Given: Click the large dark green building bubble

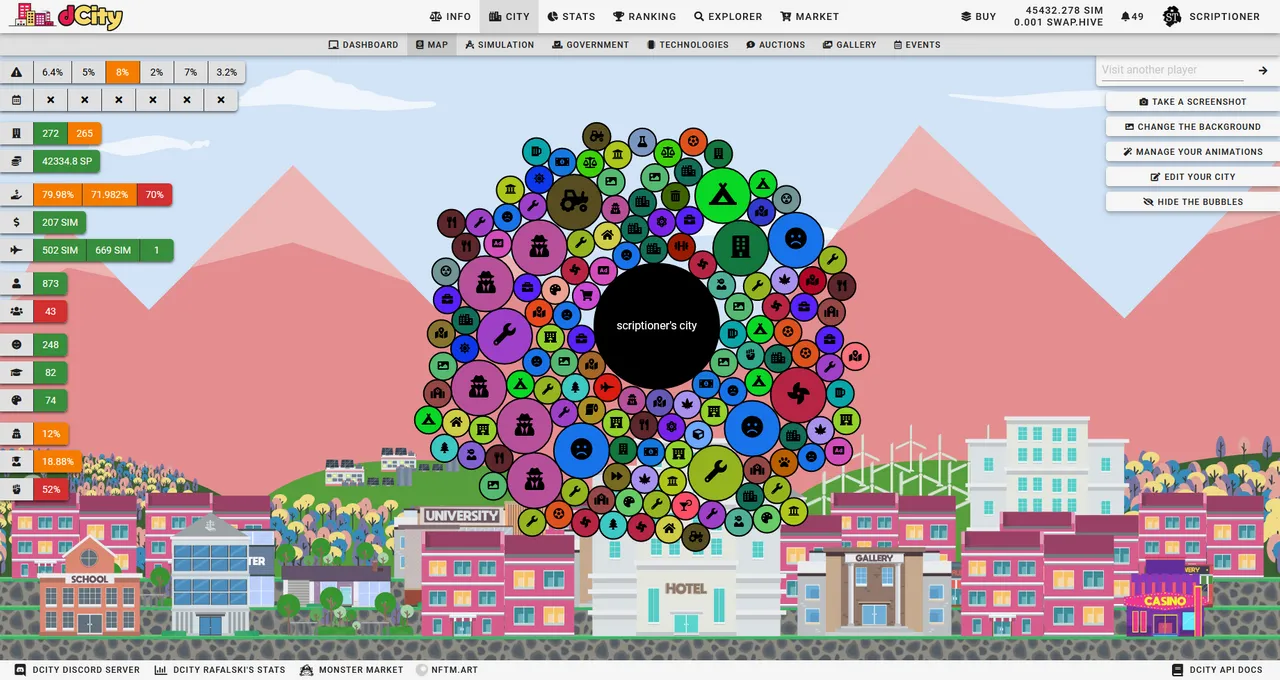Looking at the screenshot, I should [741, 247].
